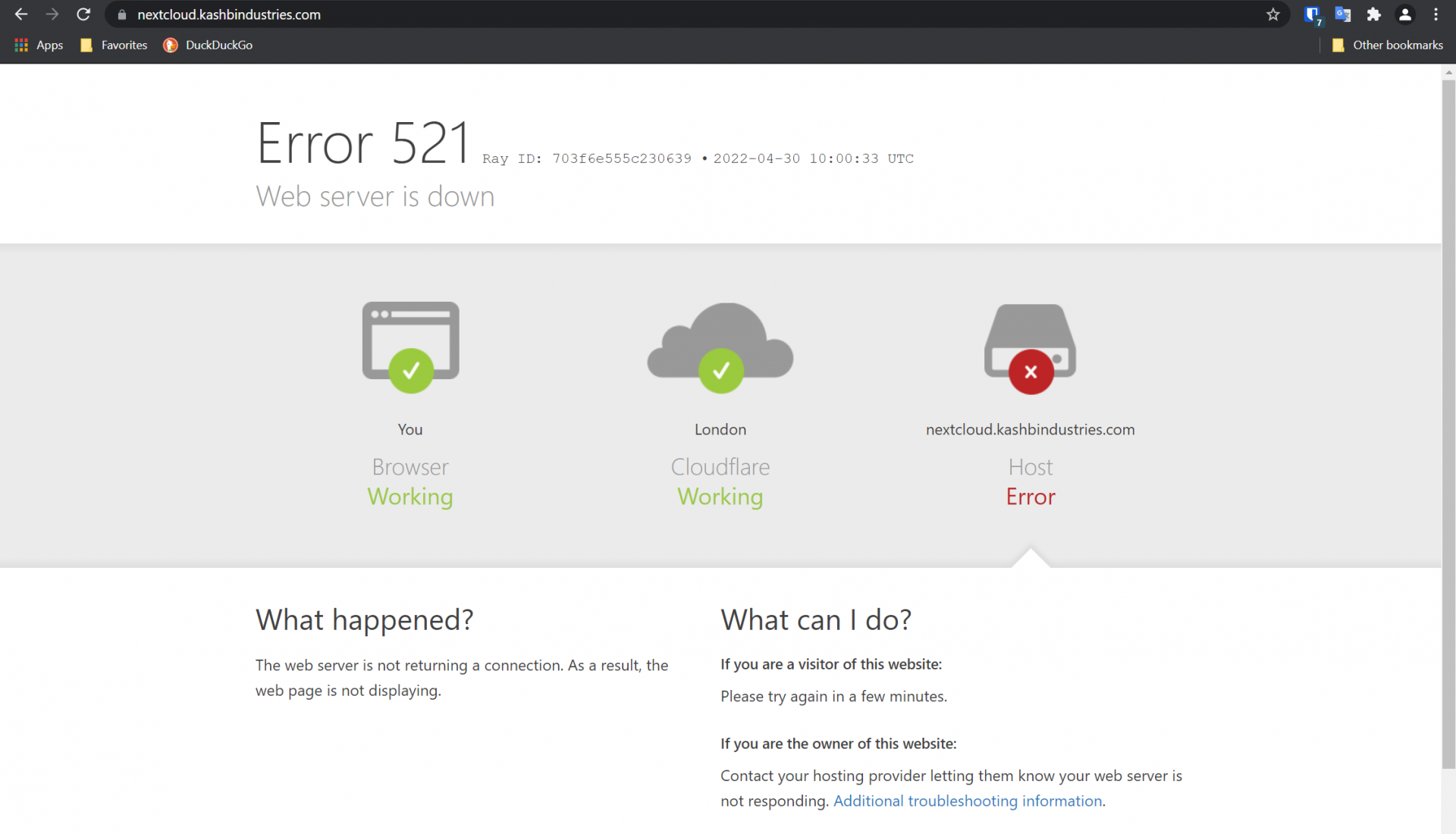Click the 'What happened?' heading

tap(365, 620)
